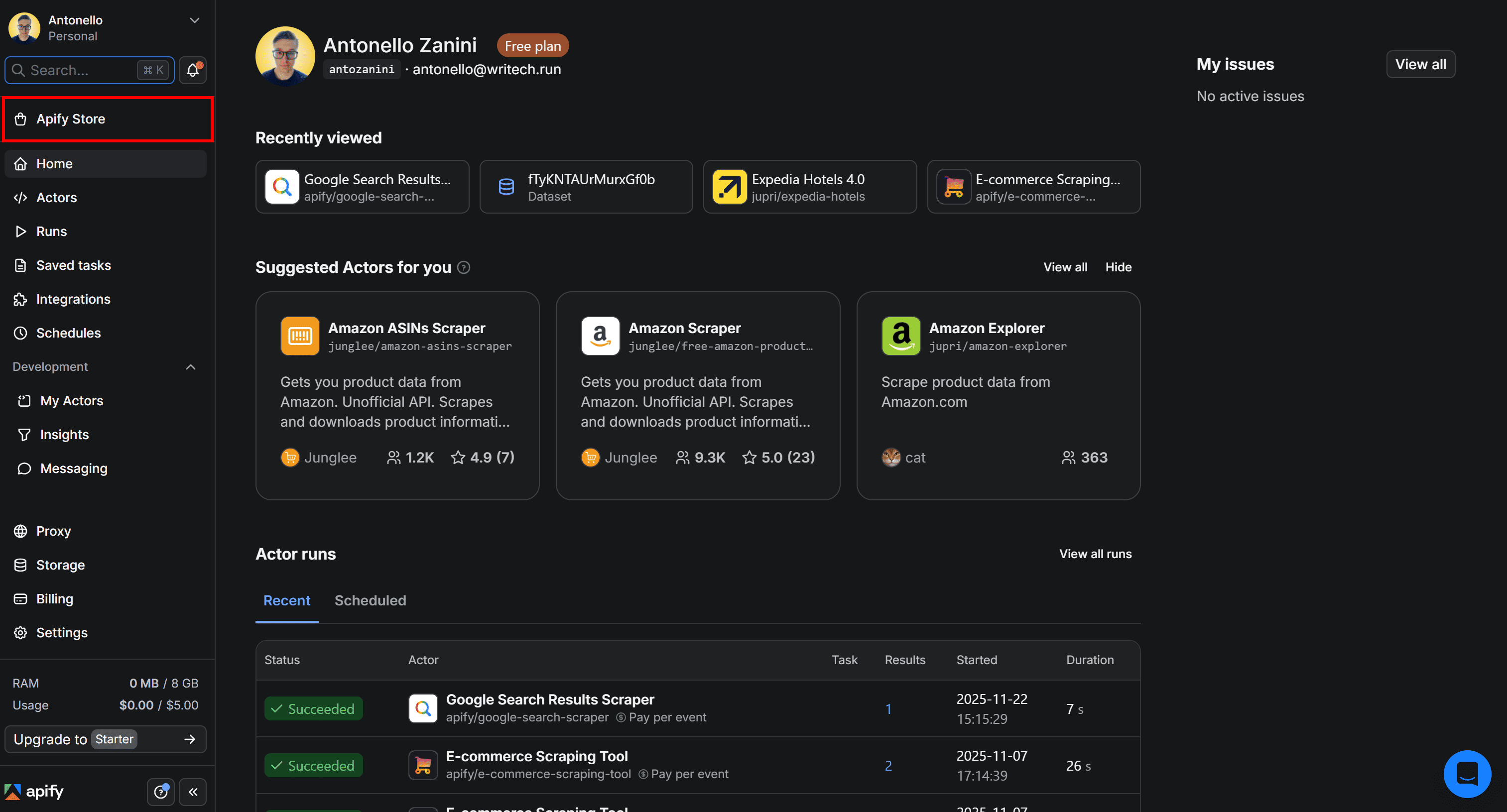Image resolution: width=1507 pixels, height=812 pixels.
Task: Open My Actors under Development
Action: (71, 400)
